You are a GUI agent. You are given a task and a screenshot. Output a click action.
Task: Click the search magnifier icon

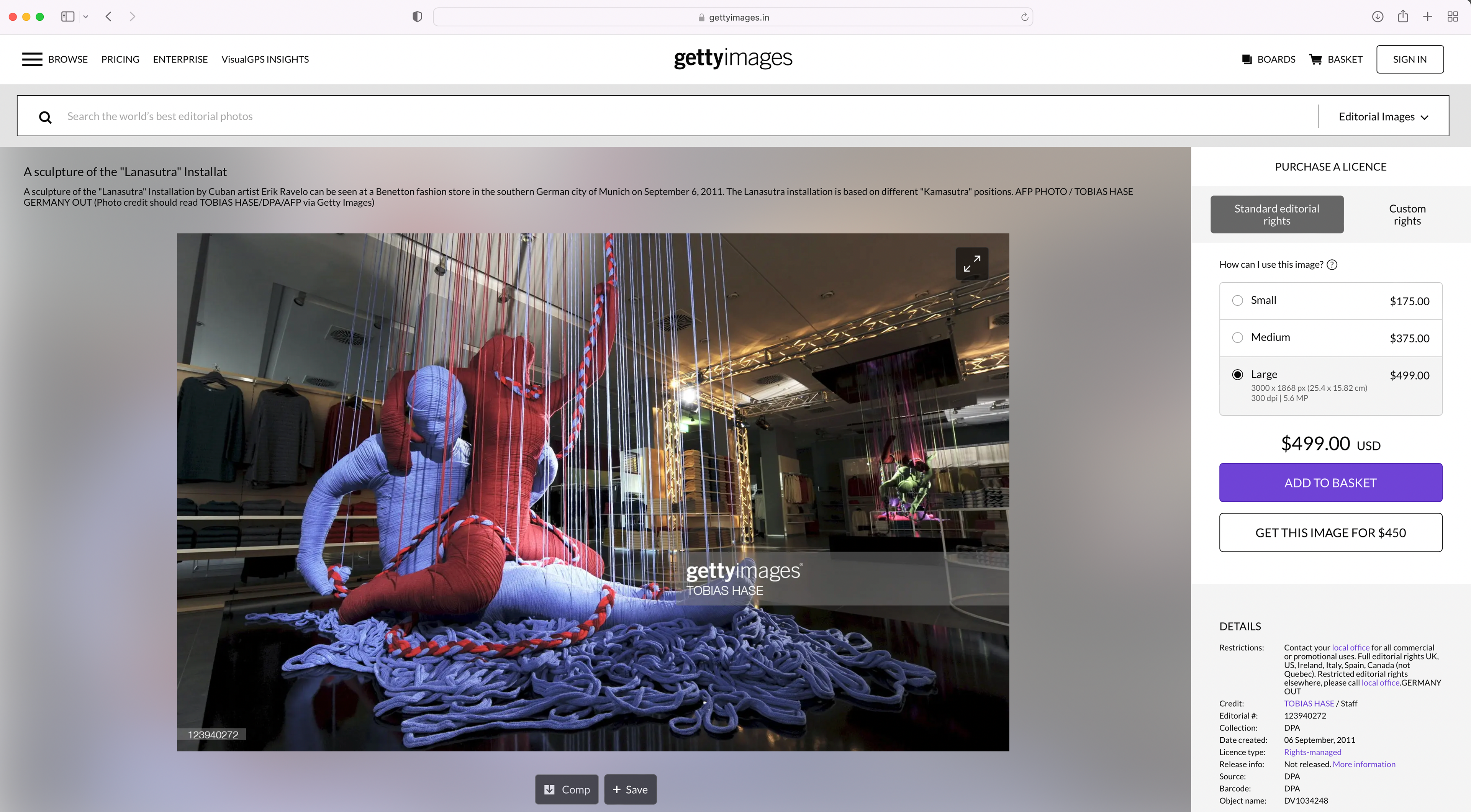pyautogui.click(x=45, y=117)
